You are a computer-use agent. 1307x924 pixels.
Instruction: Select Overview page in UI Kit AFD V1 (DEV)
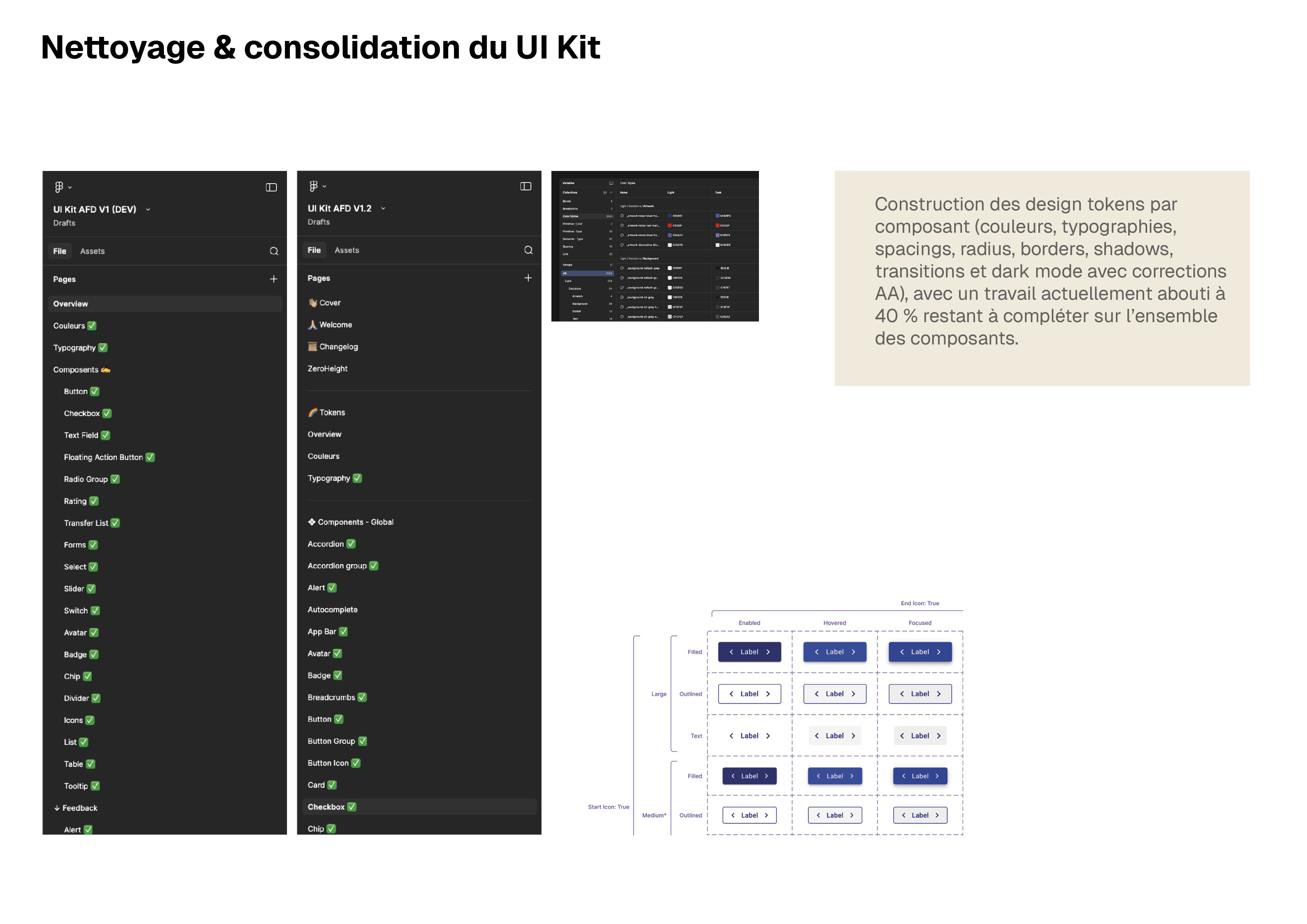click(165, 304)
